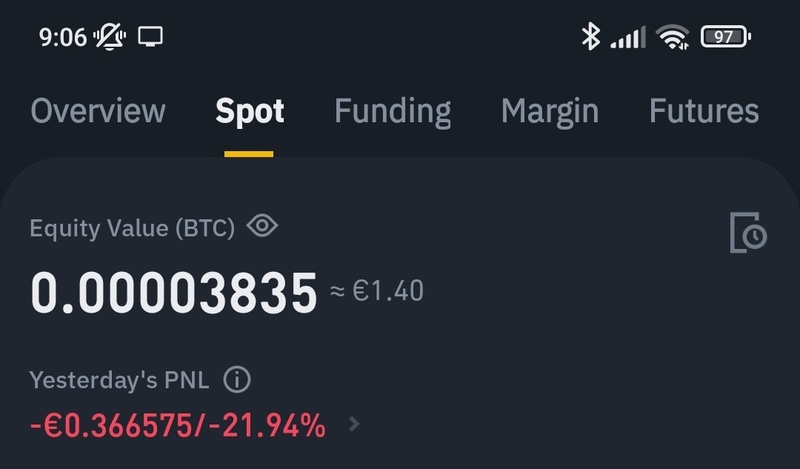Viewport: 800px width, 469px height.
Task: Tap the 0.00003835 BTC balance
Action: point(174,292)
